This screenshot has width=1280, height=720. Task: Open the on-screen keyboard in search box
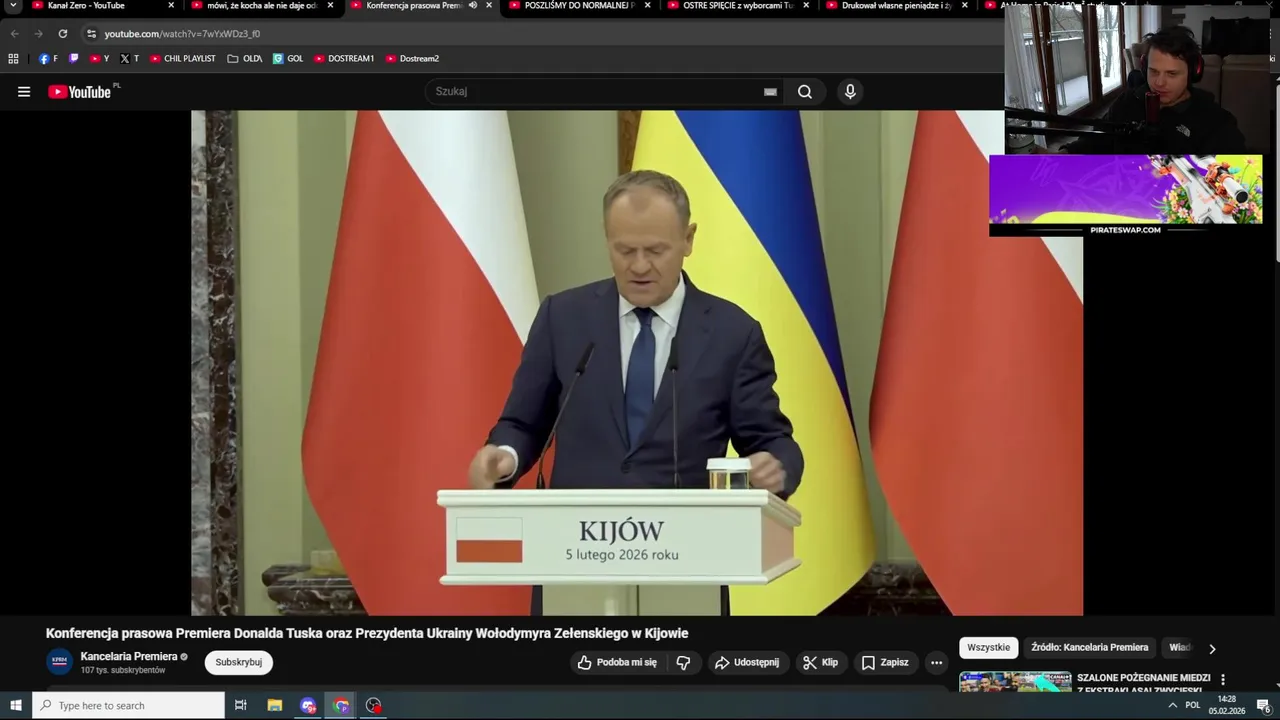[x=770, y=92]
